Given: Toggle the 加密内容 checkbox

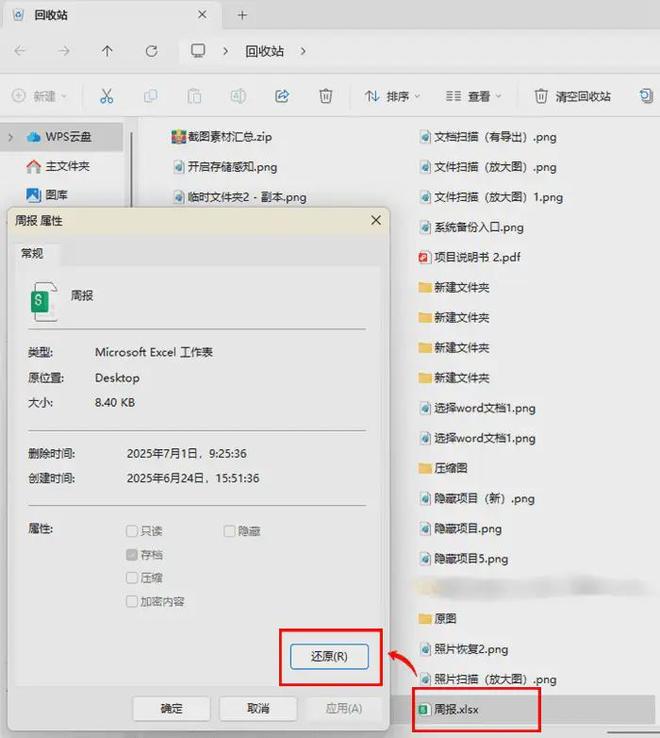Looking at the screenshot, I should coord(131,601).
